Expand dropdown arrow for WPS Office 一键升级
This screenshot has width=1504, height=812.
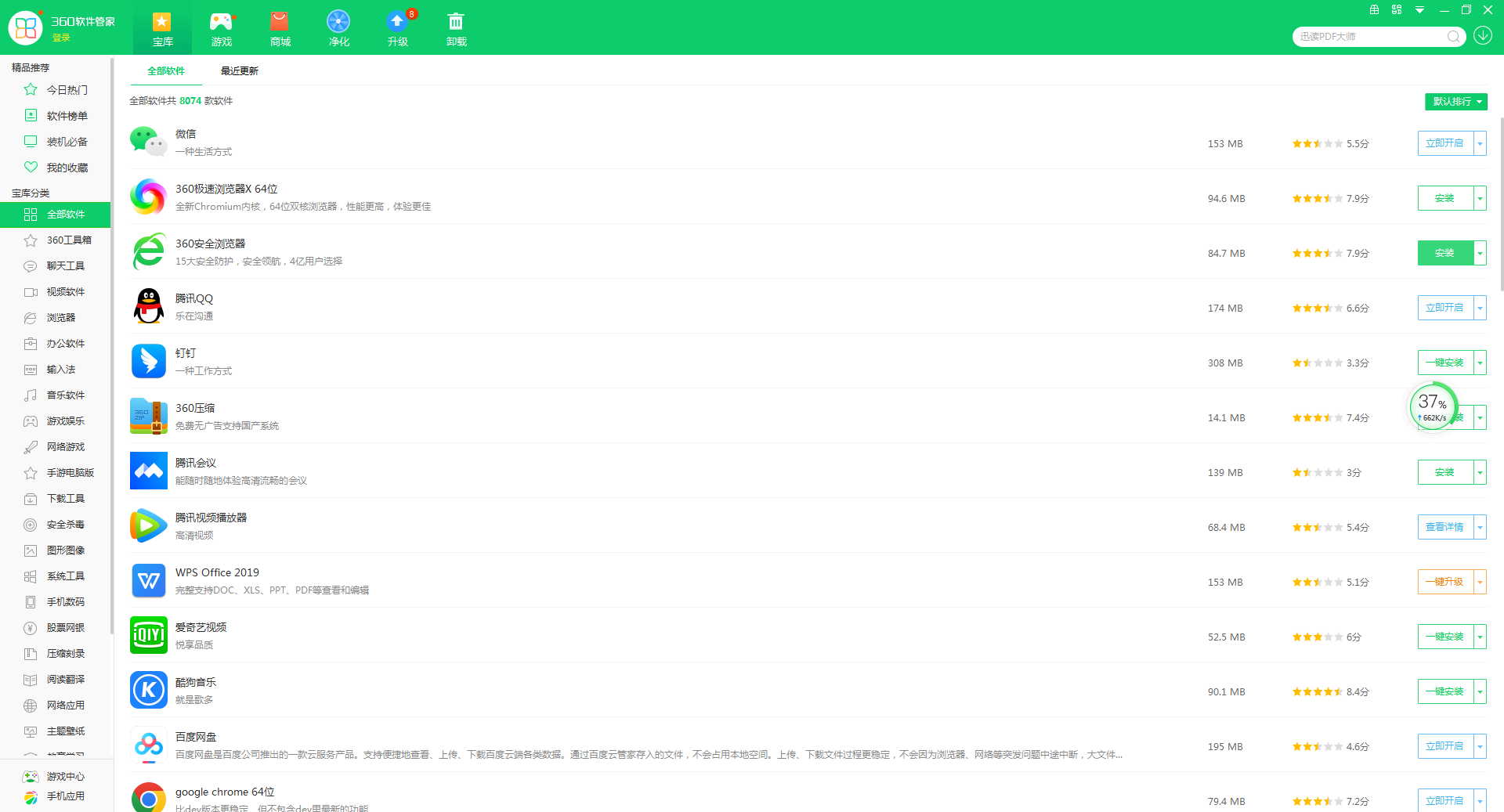pos(1480,582)
